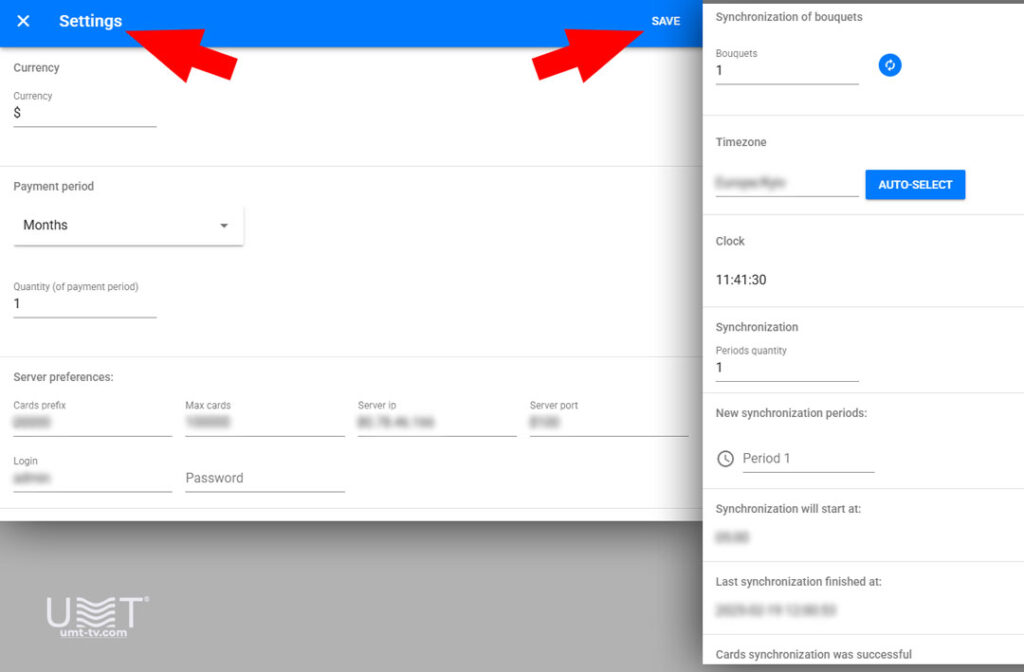Image resolution: width=1024 pixels, height=672 pixels.
Task: Click the Server port input field
Action: coord(608,425)
